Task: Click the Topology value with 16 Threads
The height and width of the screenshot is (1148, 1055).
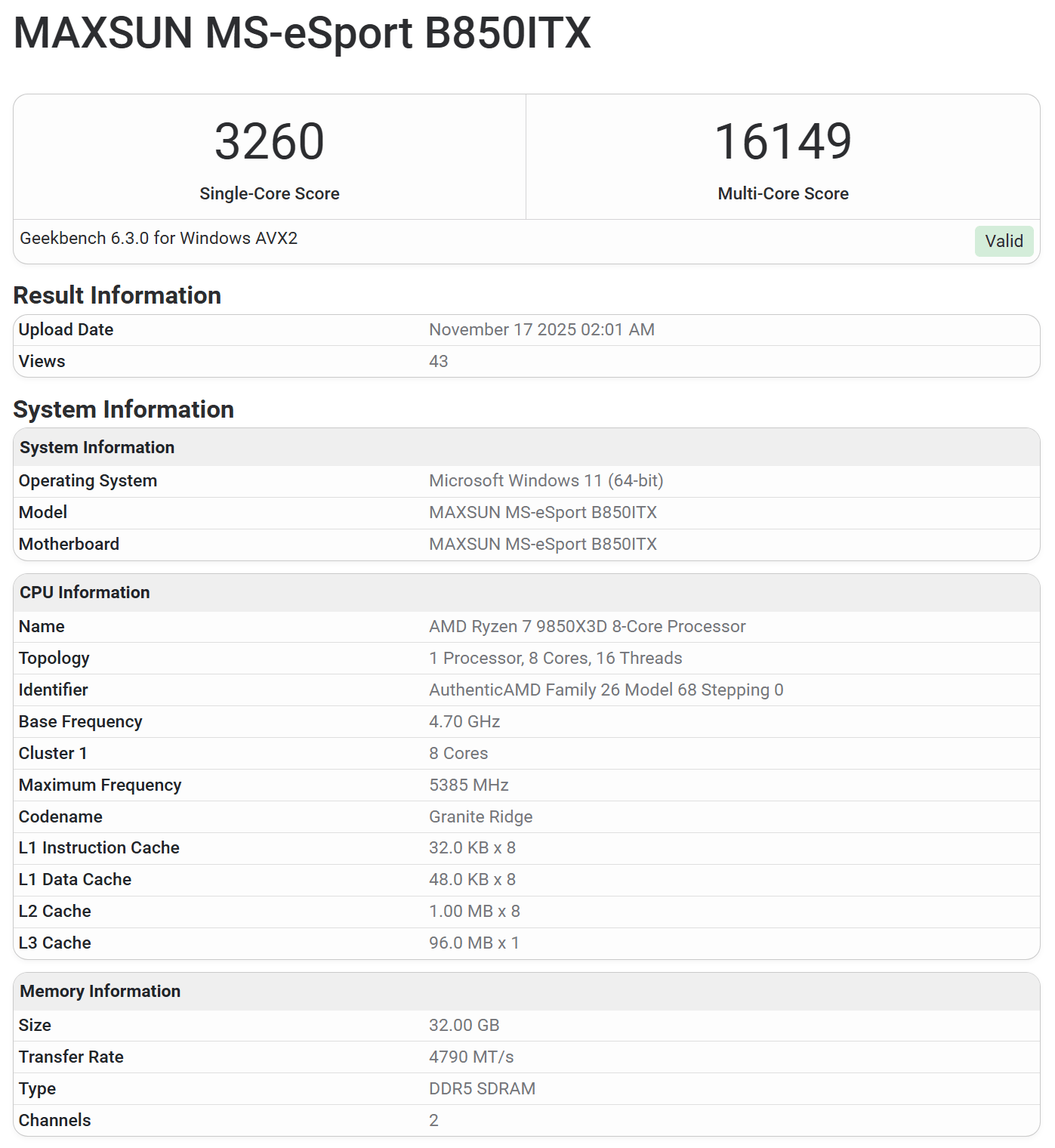Action: pos(555,659)
